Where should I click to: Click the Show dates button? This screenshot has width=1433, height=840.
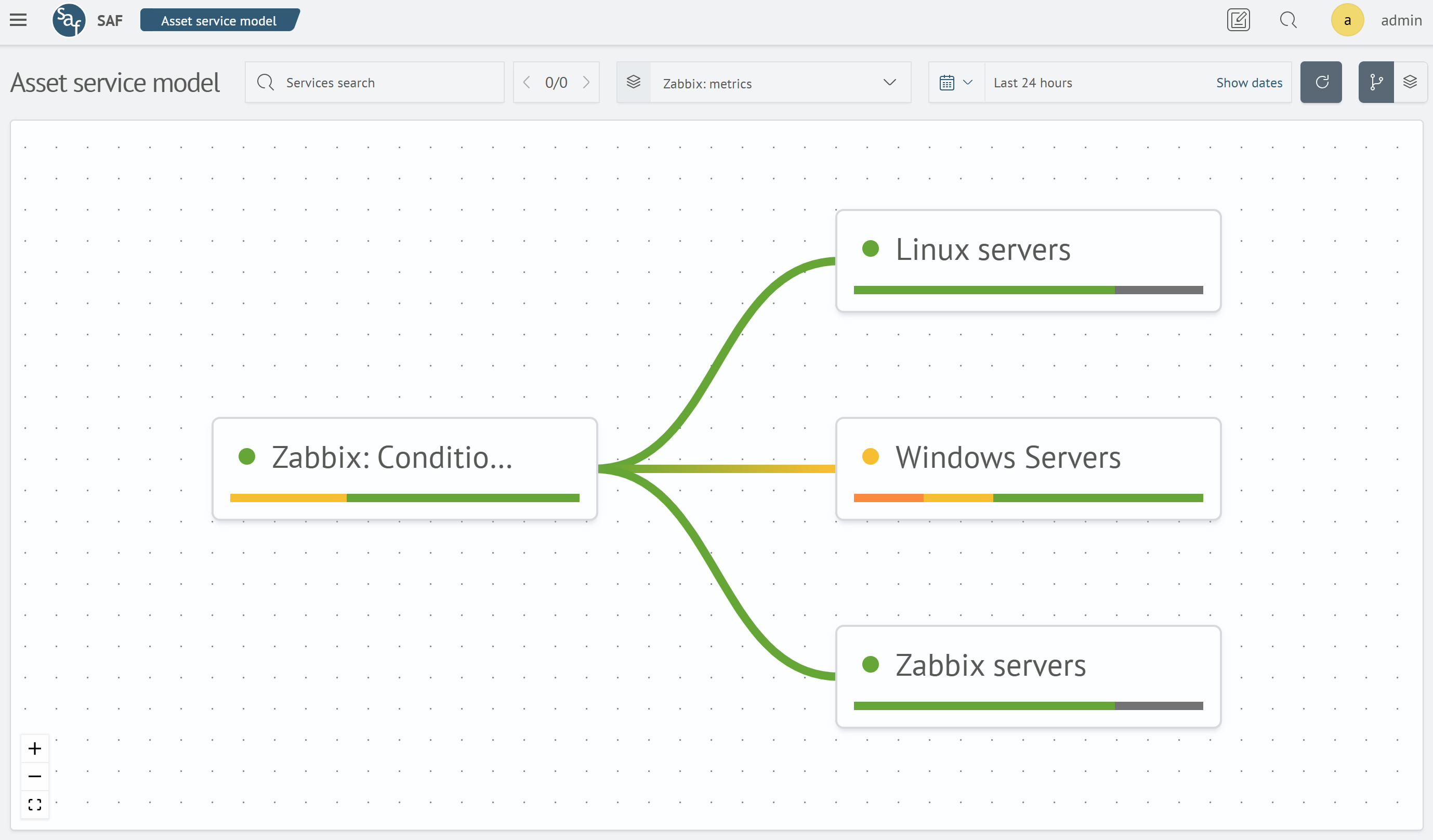point(1250,82)
